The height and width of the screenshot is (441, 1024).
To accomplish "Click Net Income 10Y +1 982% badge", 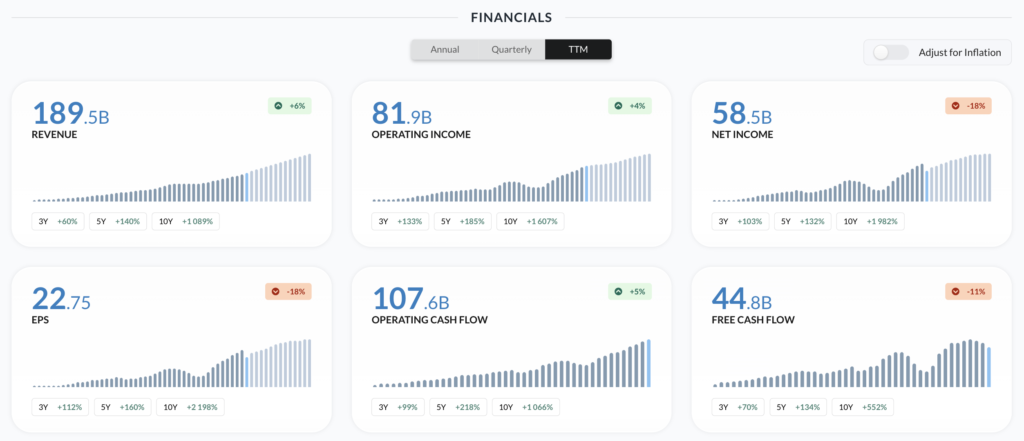I will (x=870, y=221).
